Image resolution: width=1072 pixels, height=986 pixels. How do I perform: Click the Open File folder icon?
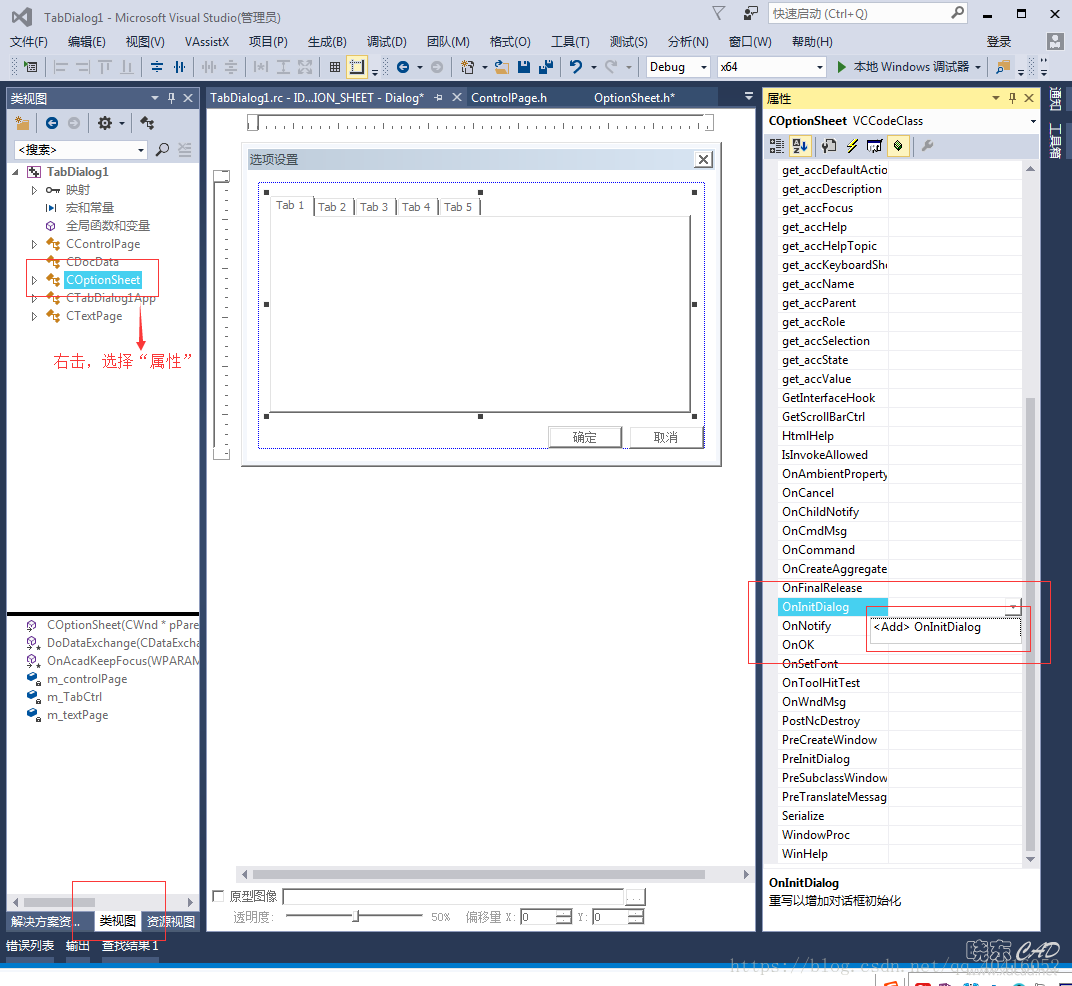tap(502, 67)
